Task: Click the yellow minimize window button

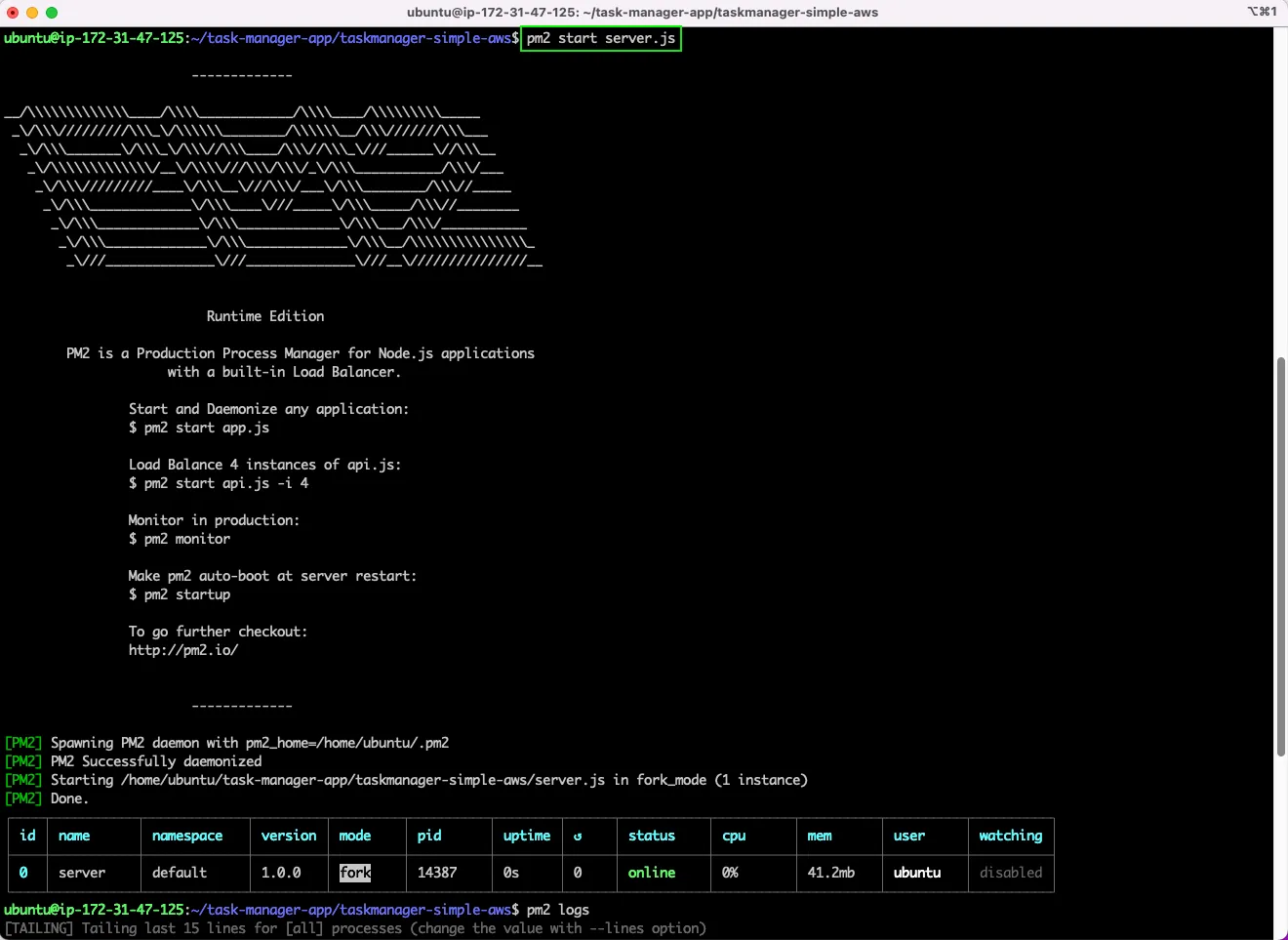Action: pos(32,13)
